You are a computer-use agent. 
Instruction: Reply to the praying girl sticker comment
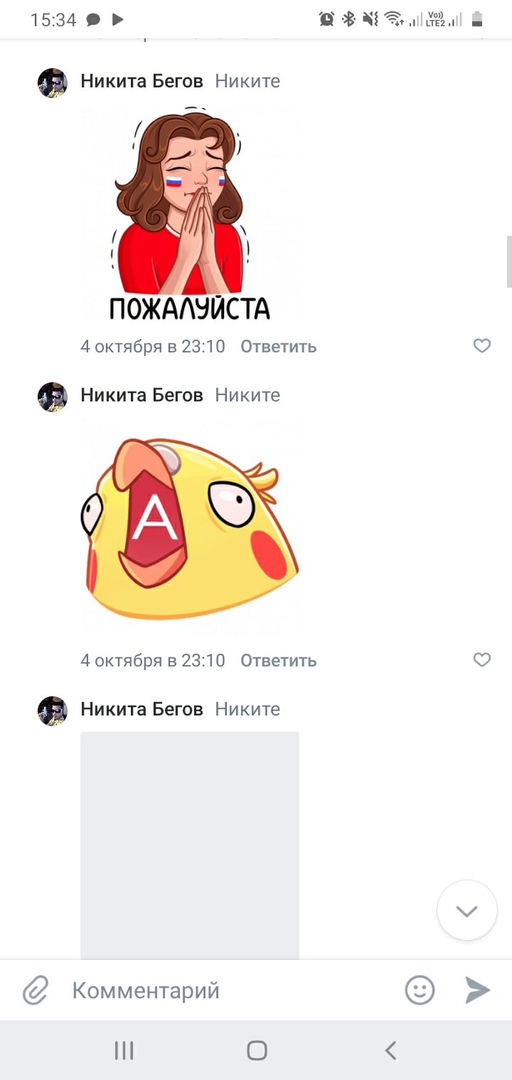(278, 346)
